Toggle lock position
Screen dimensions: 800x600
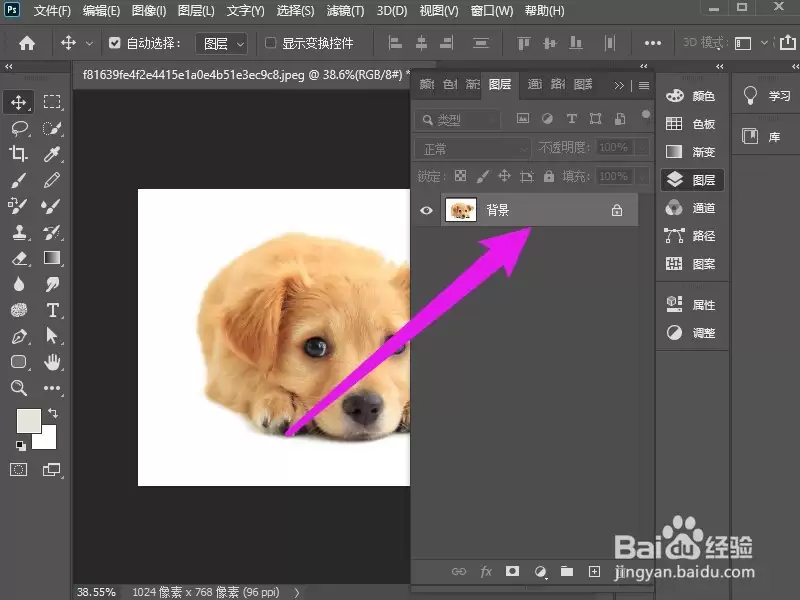click(504, 176)
